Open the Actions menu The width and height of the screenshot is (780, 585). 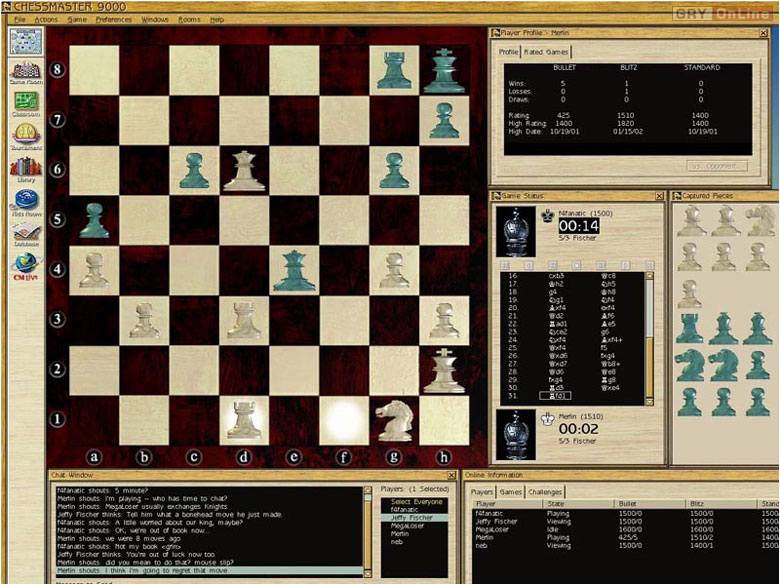pyautogui.click(x=46, y=19)
